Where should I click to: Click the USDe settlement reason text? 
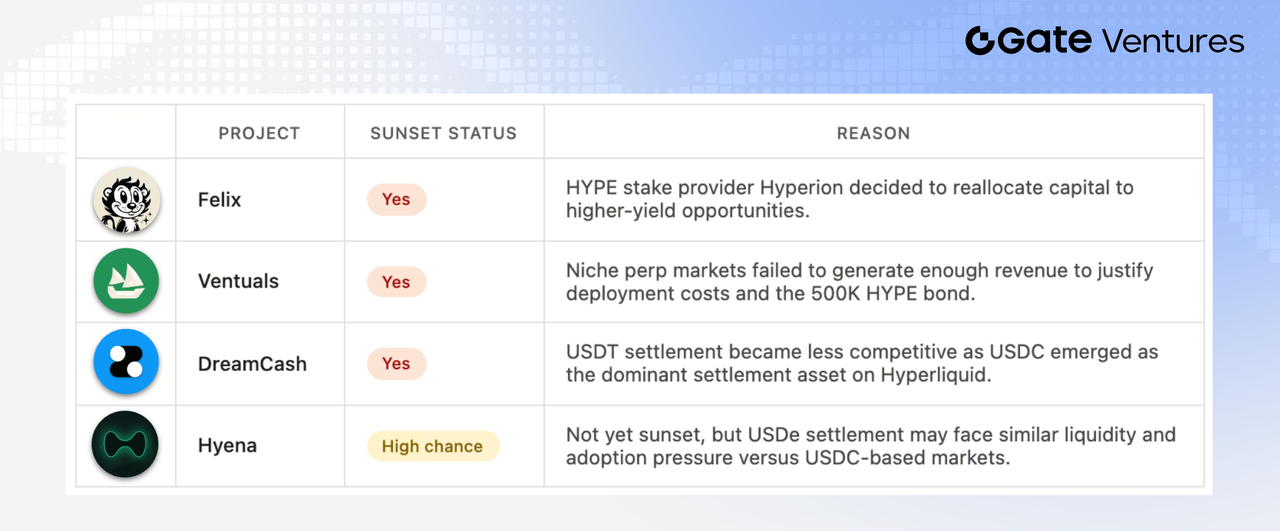pos(871,446)
